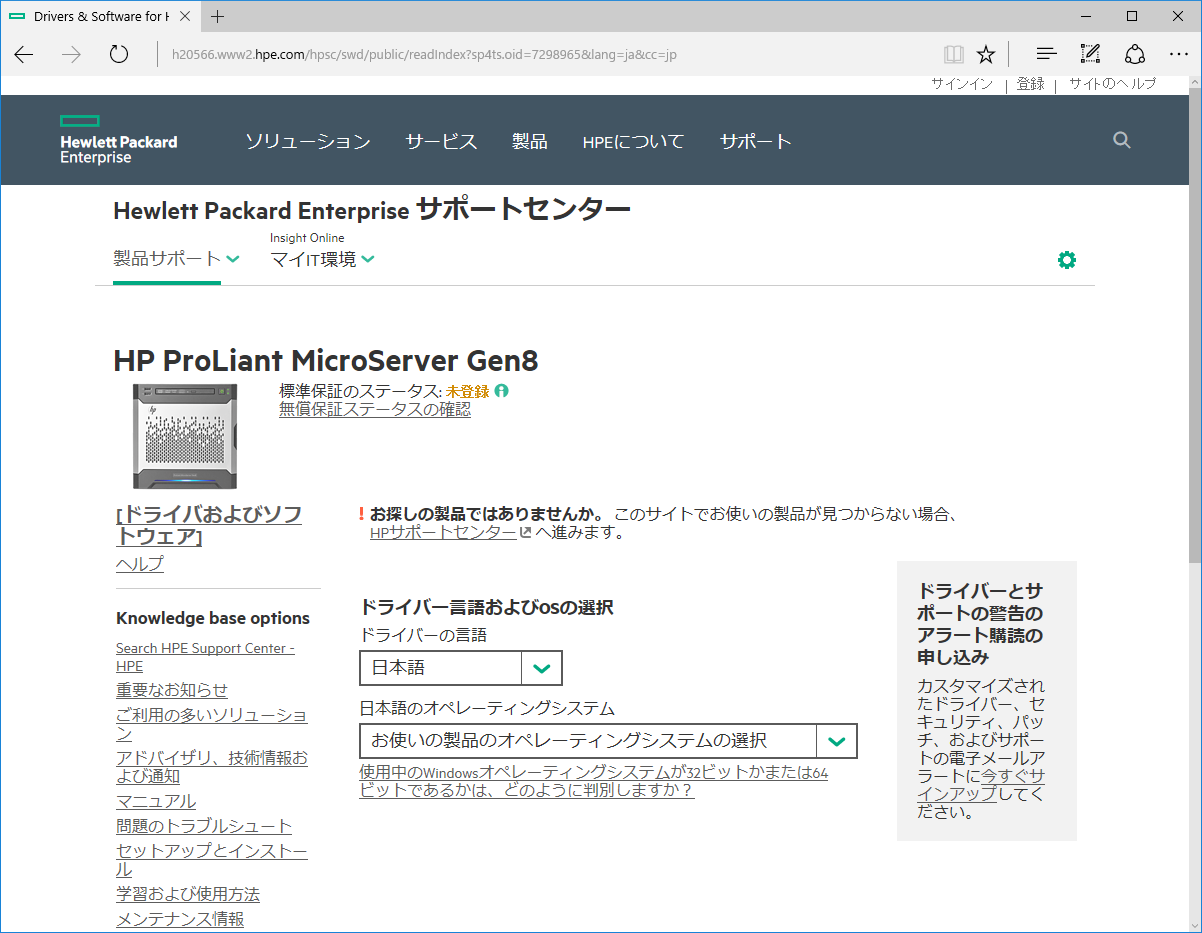Viewport: 1202px width, 933px height.
Task: Open the サポート menu
Action: (755, 142)
